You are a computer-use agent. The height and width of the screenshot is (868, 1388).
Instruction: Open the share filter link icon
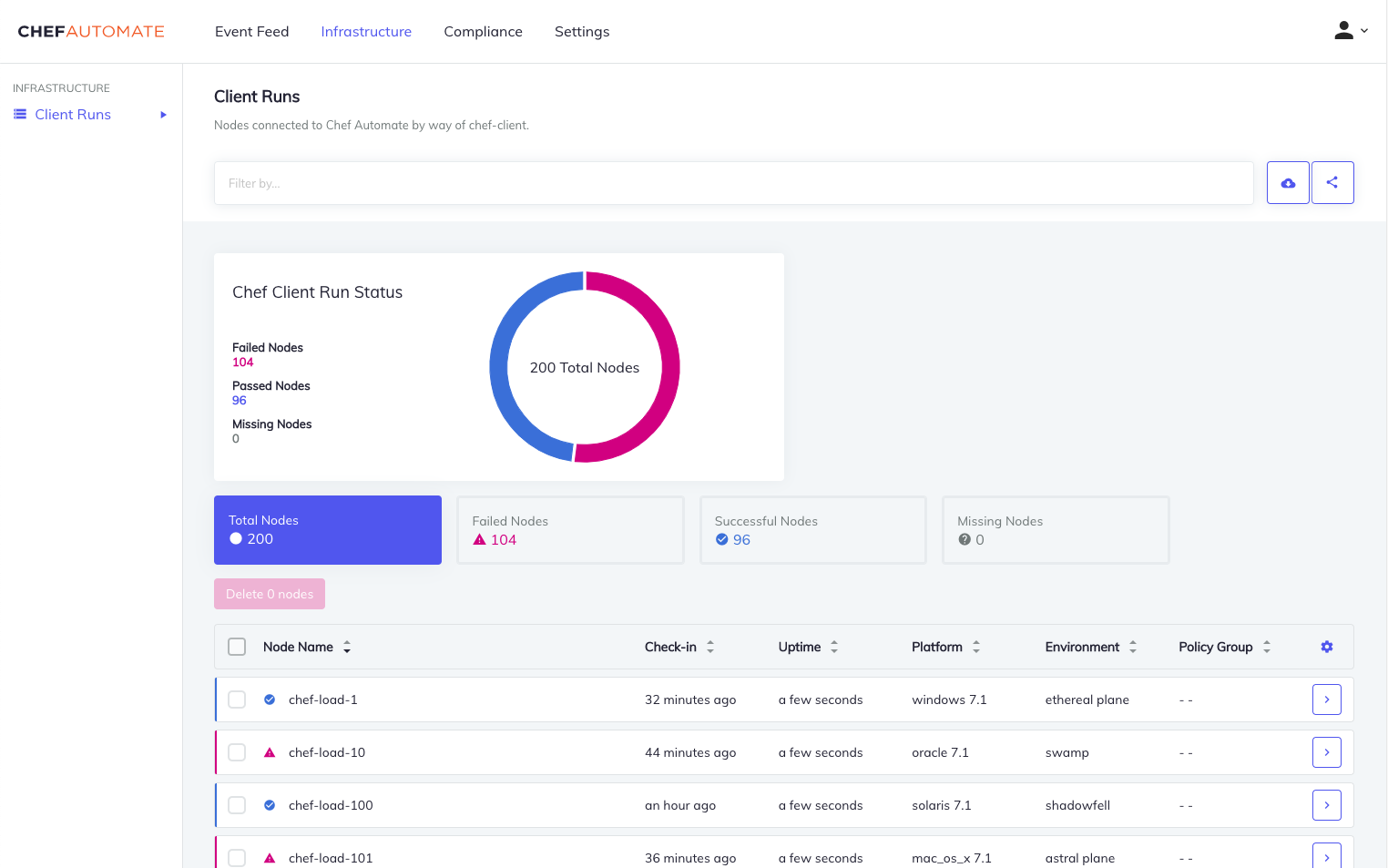pyautogui.click(x=1332, y=182)
